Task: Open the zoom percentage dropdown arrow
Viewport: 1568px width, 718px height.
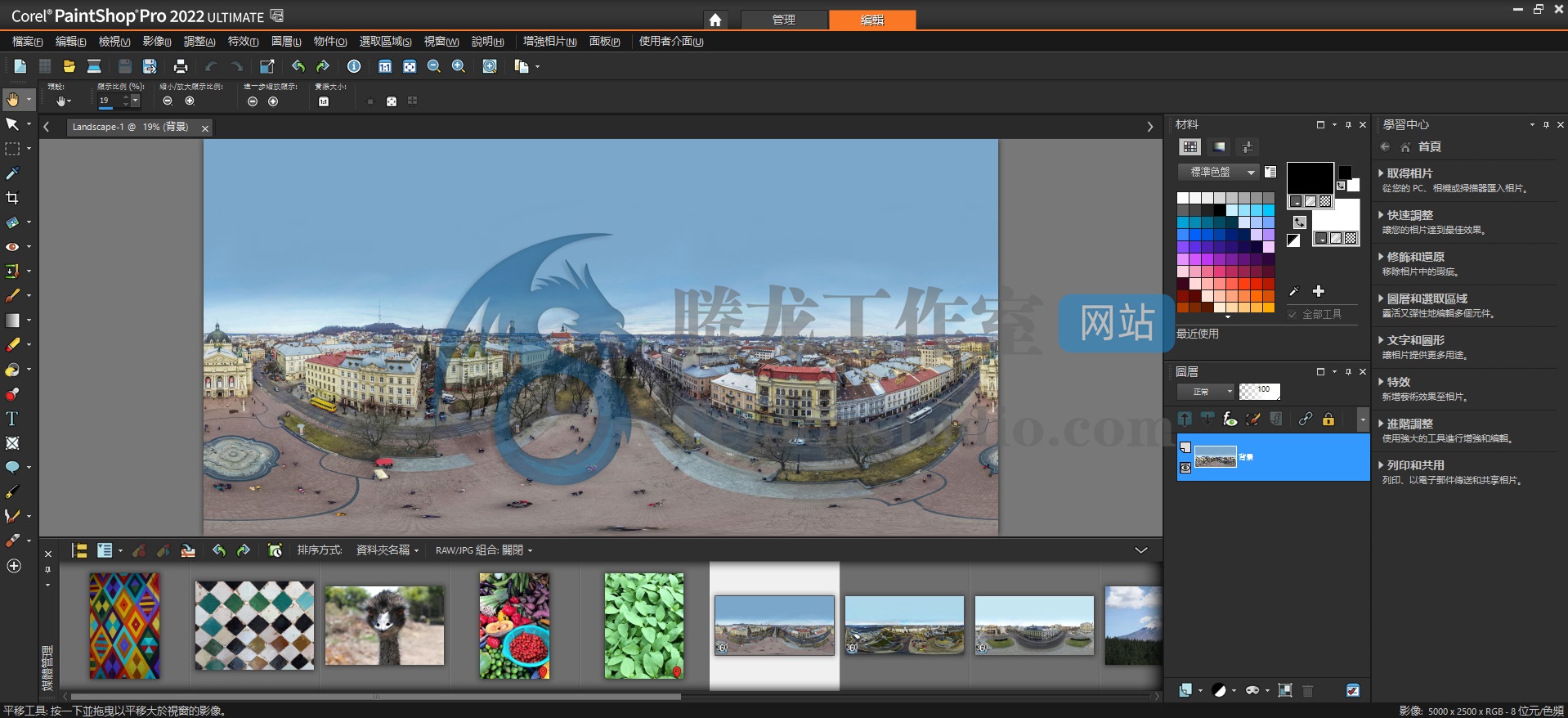Action: pos(135,101)
